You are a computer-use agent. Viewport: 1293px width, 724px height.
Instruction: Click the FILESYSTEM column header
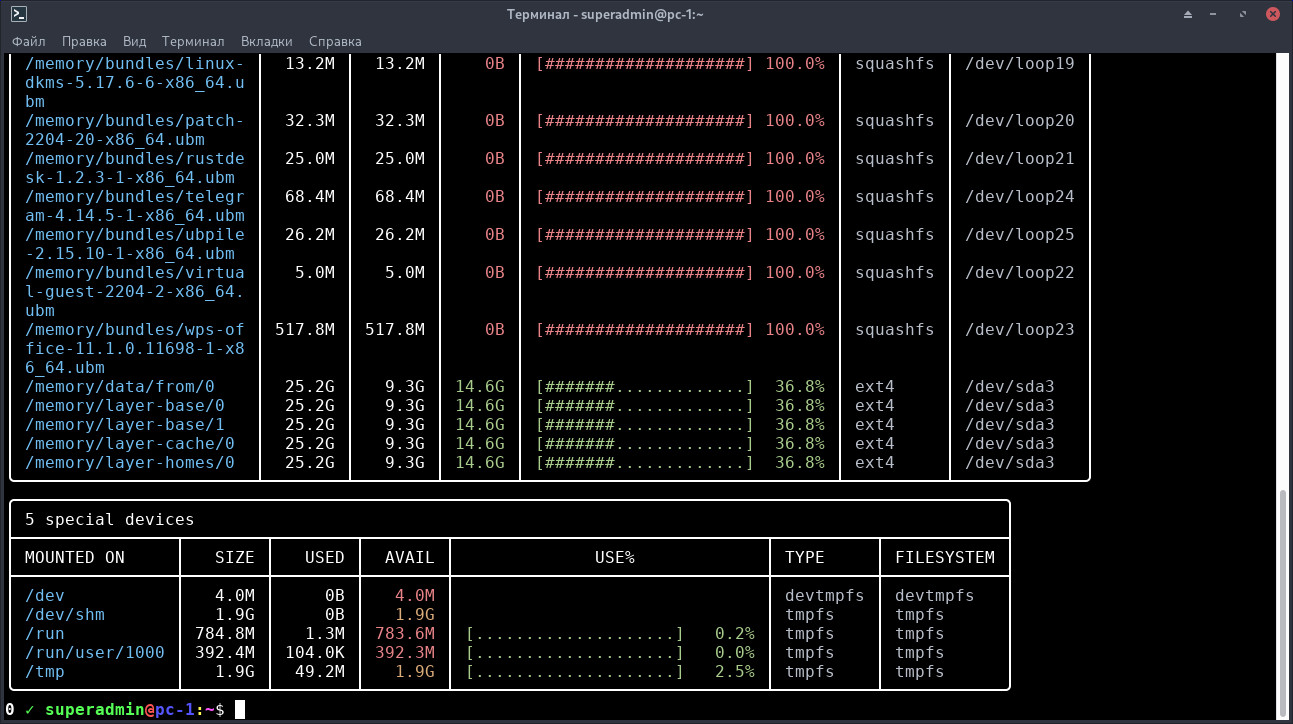point(945,557)
